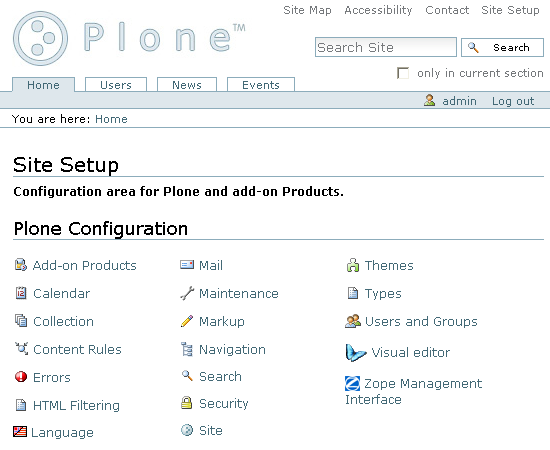Open the Search settings link
The image size is (550, 450).
pyautogui.click(x=220, y=376)
